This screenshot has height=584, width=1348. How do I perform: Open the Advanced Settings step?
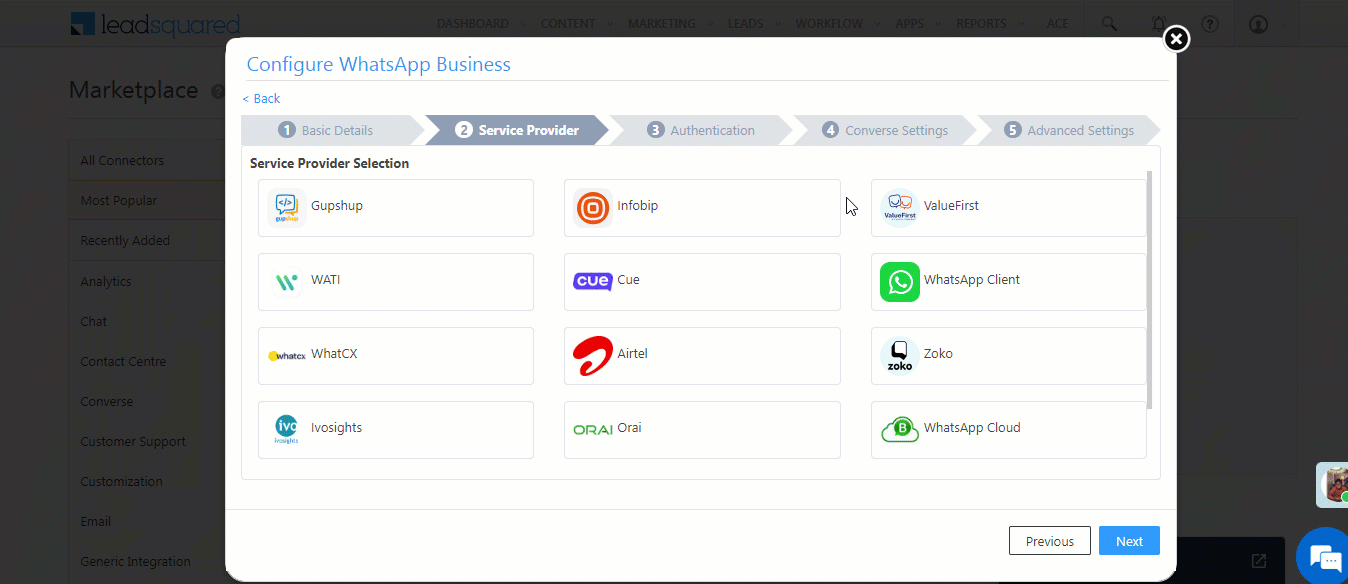(x=1070, y=130)
